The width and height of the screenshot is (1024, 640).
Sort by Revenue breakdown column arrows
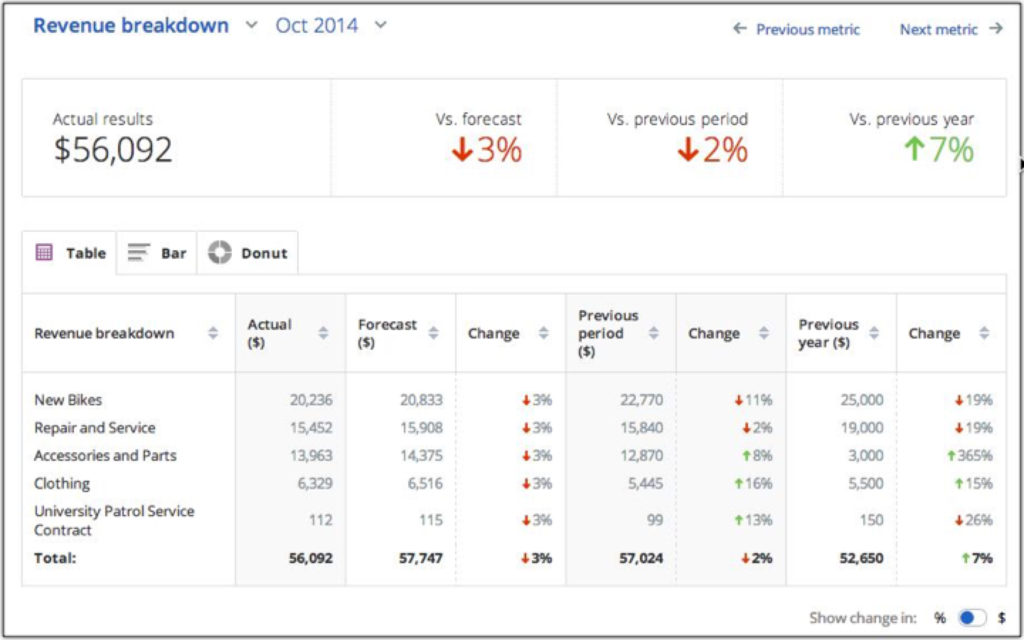coord(213,333)
